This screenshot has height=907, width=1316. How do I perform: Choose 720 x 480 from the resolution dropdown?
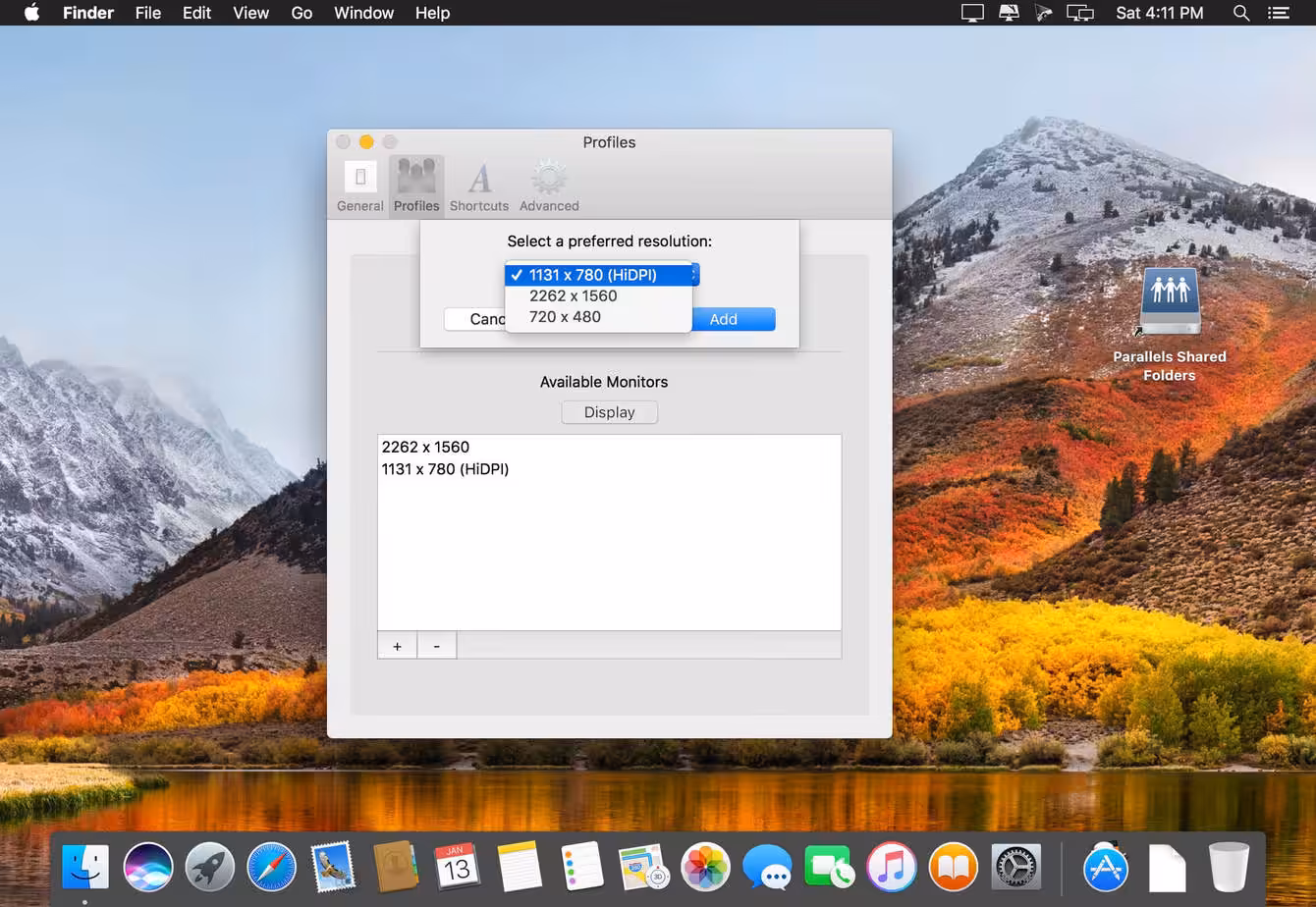coord(598,316)
